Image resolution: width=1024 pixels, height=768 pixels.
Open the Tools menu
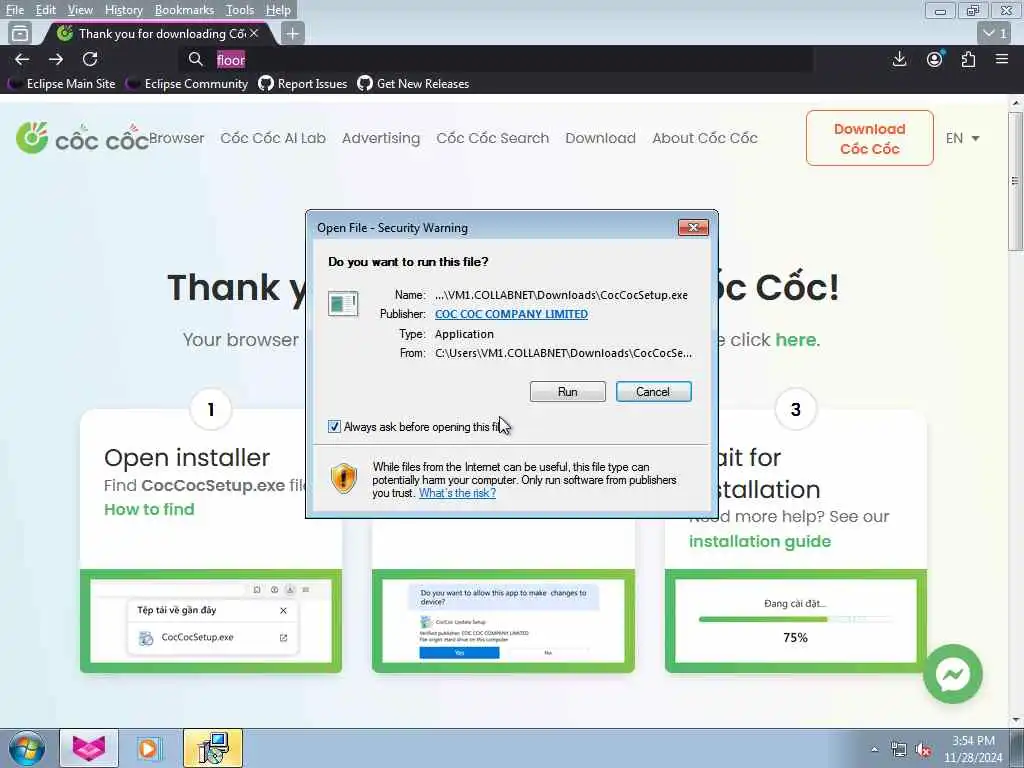240,10
